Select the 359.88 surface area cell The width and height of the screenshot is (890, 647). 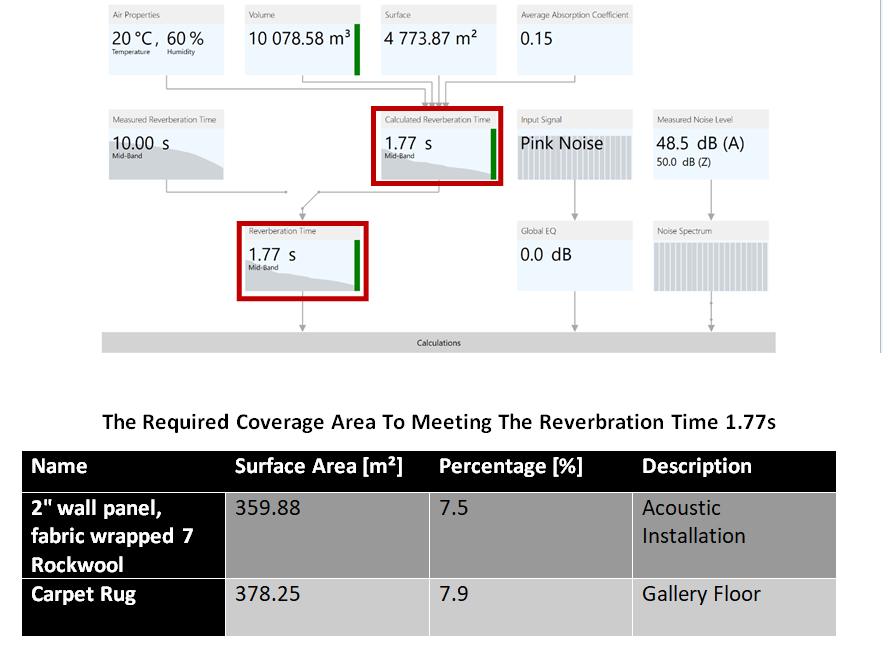click(268, 509)
